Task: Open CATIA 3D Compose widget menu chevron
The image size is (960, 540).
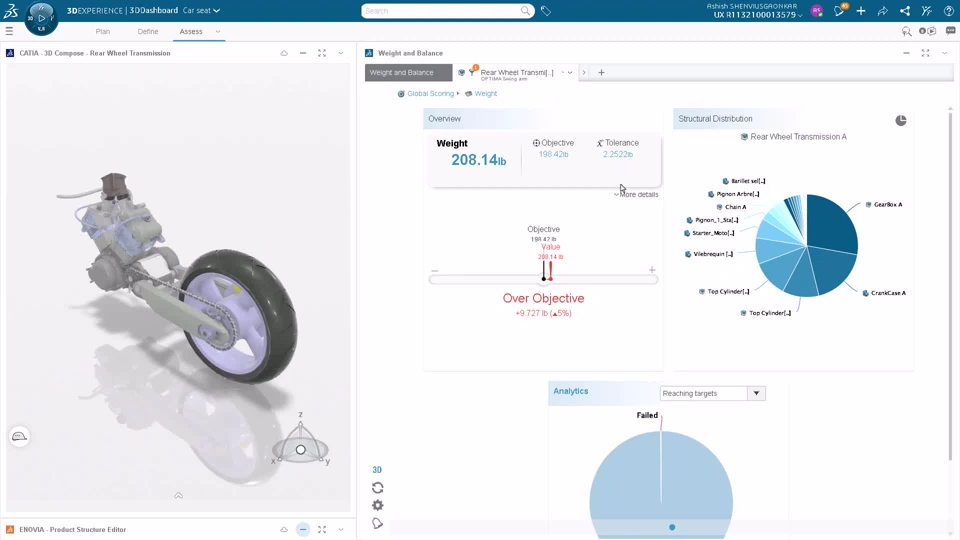Action: point(341,53)
